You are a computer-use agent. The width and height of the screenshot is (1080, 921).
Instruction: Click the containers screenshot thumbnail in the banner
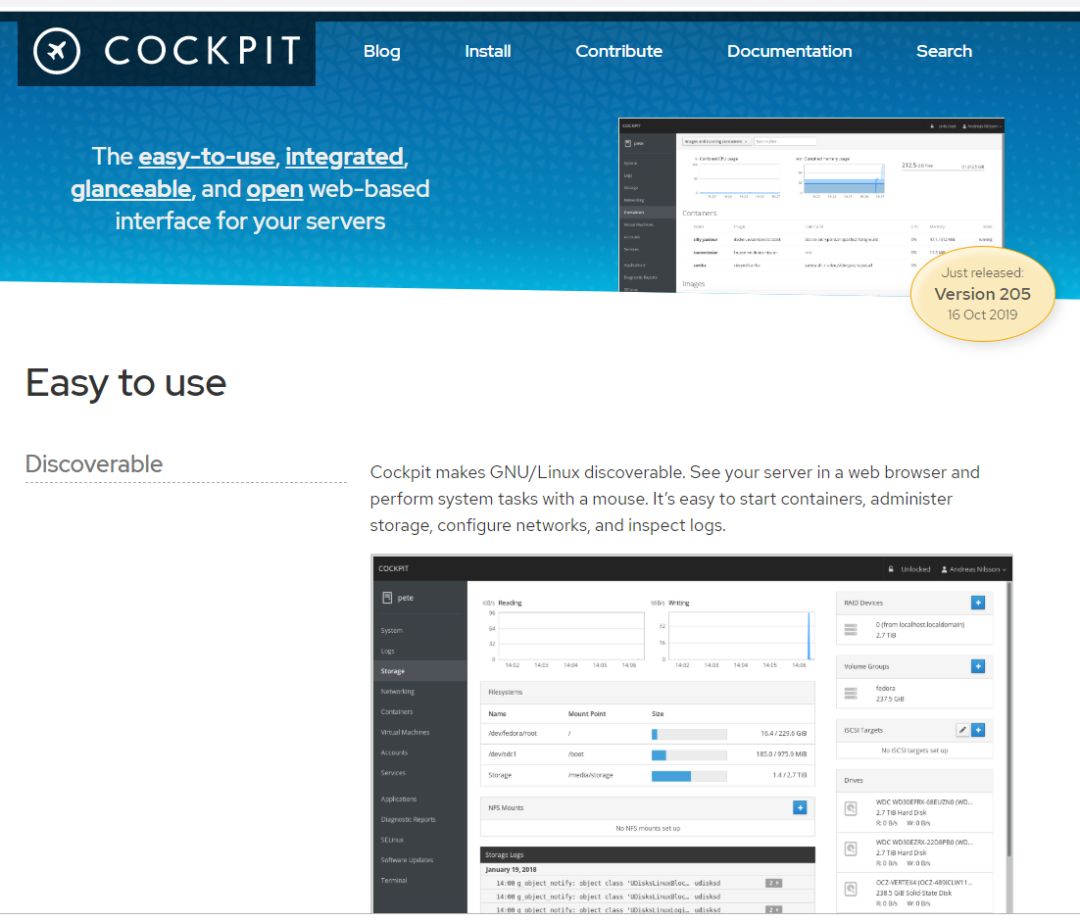pyautogui.click(x=811, y=205)
